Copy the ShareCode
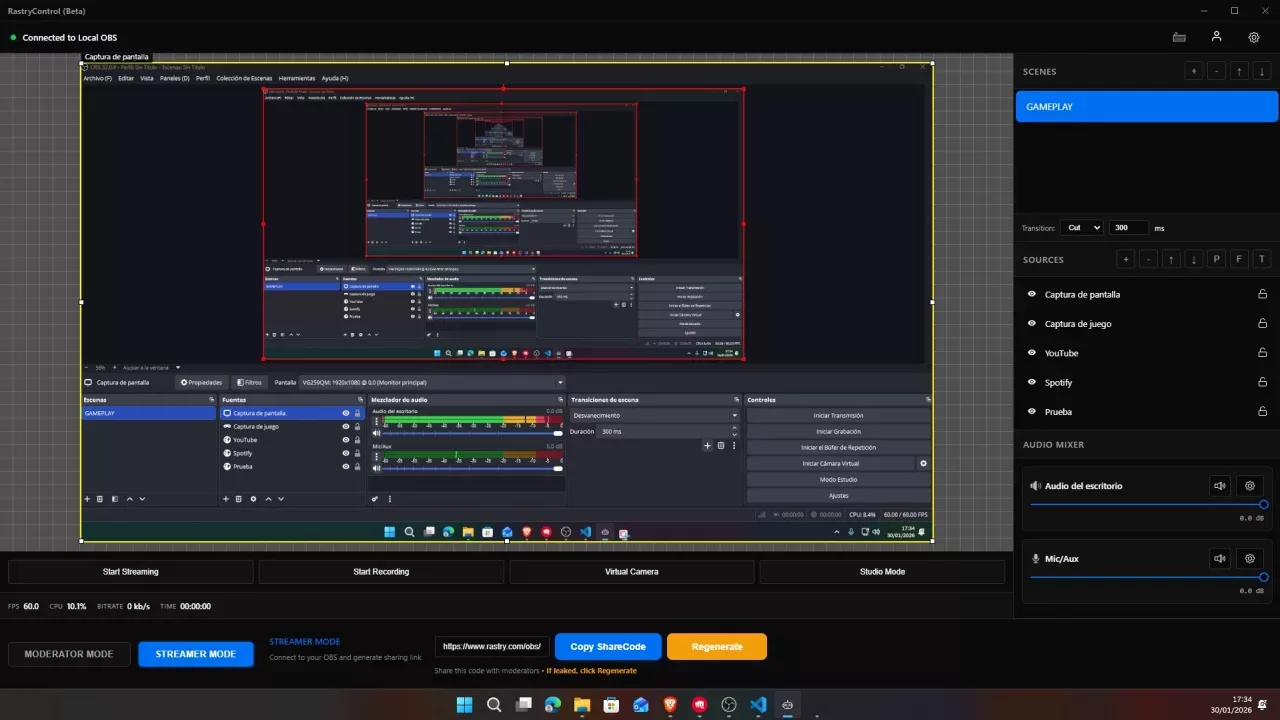 coord(608,647)
